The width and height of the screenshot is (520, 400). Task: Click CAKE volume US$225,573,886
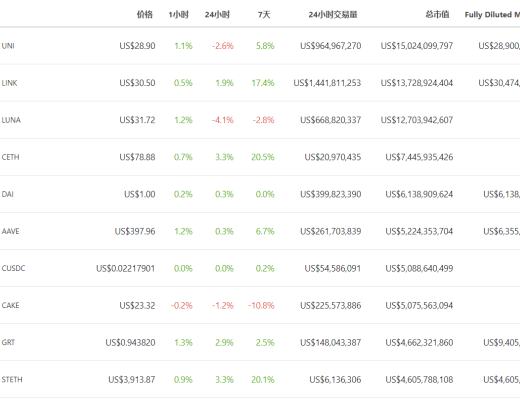(x=331, y=305)
